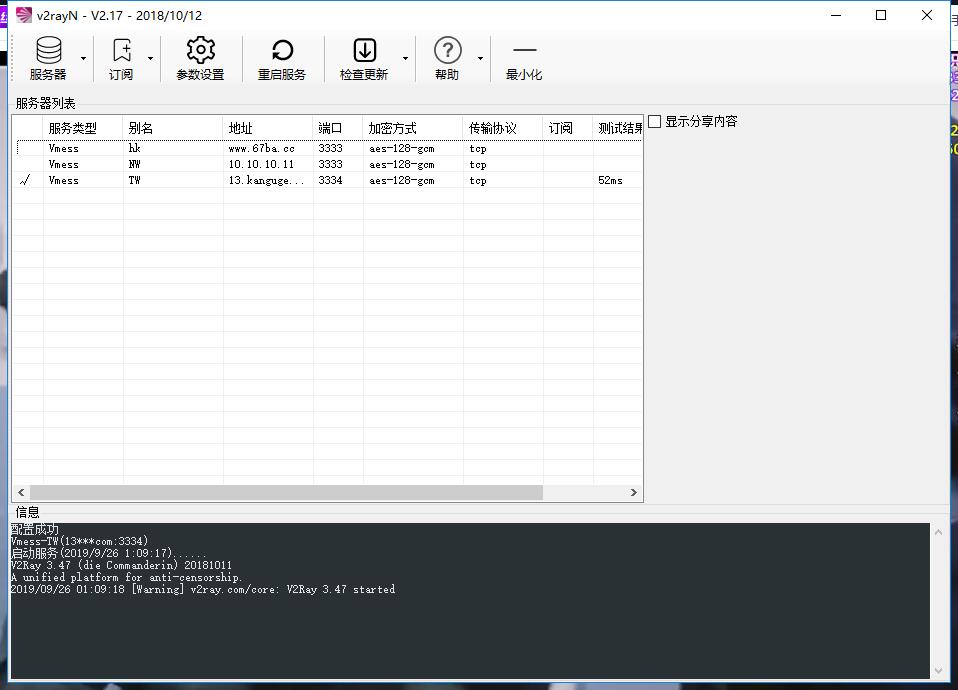The width and height of the screenshot is (958, 690).
Task: Click the v2rayN app icon in title bar
Action: (23, 15)
